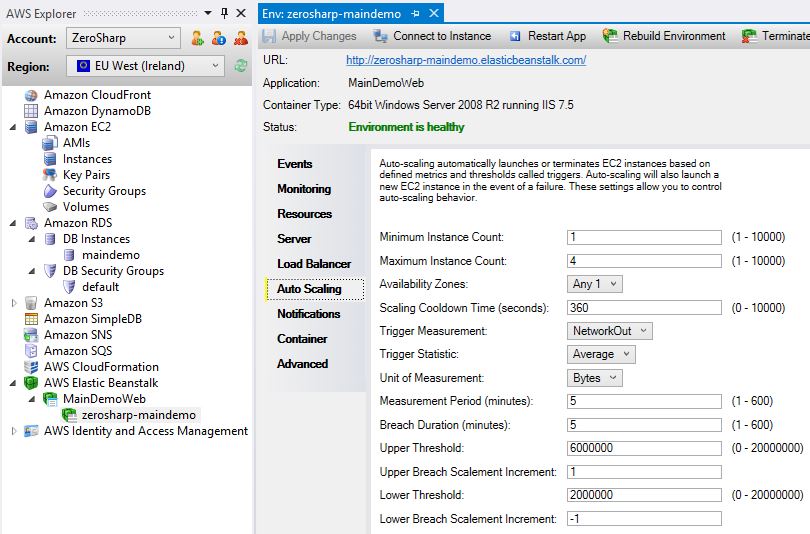This screenshot has width=810, height=534.
Task: Close the Env: zerosharp-maindemo tab
Action: (x=434, y=13)
